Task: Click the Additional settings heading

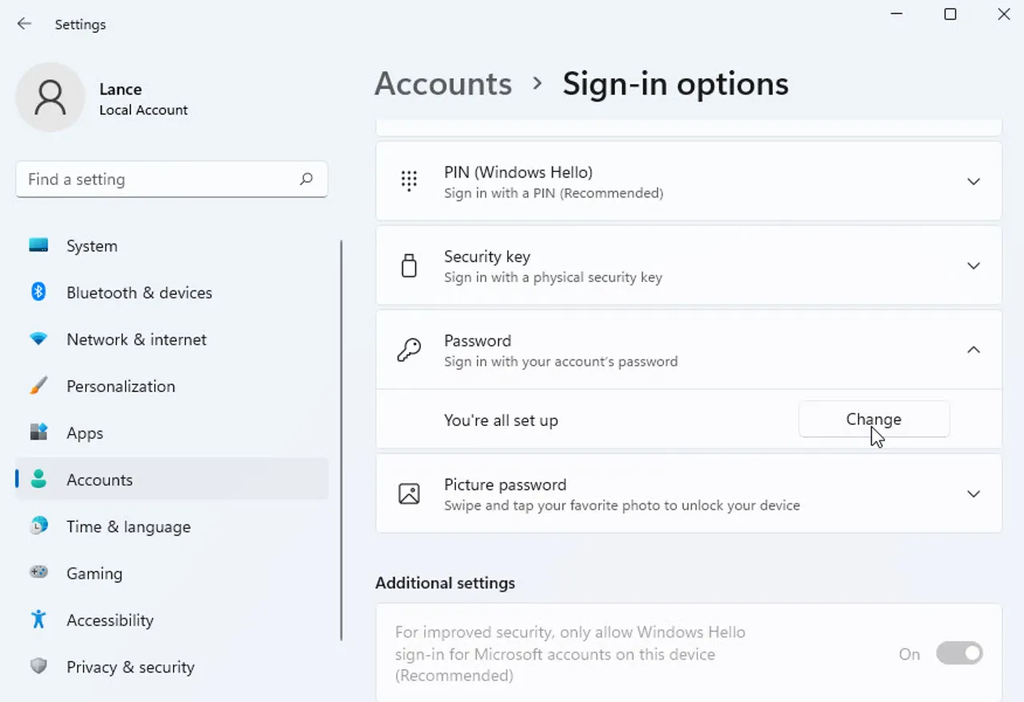Action: 445,582
